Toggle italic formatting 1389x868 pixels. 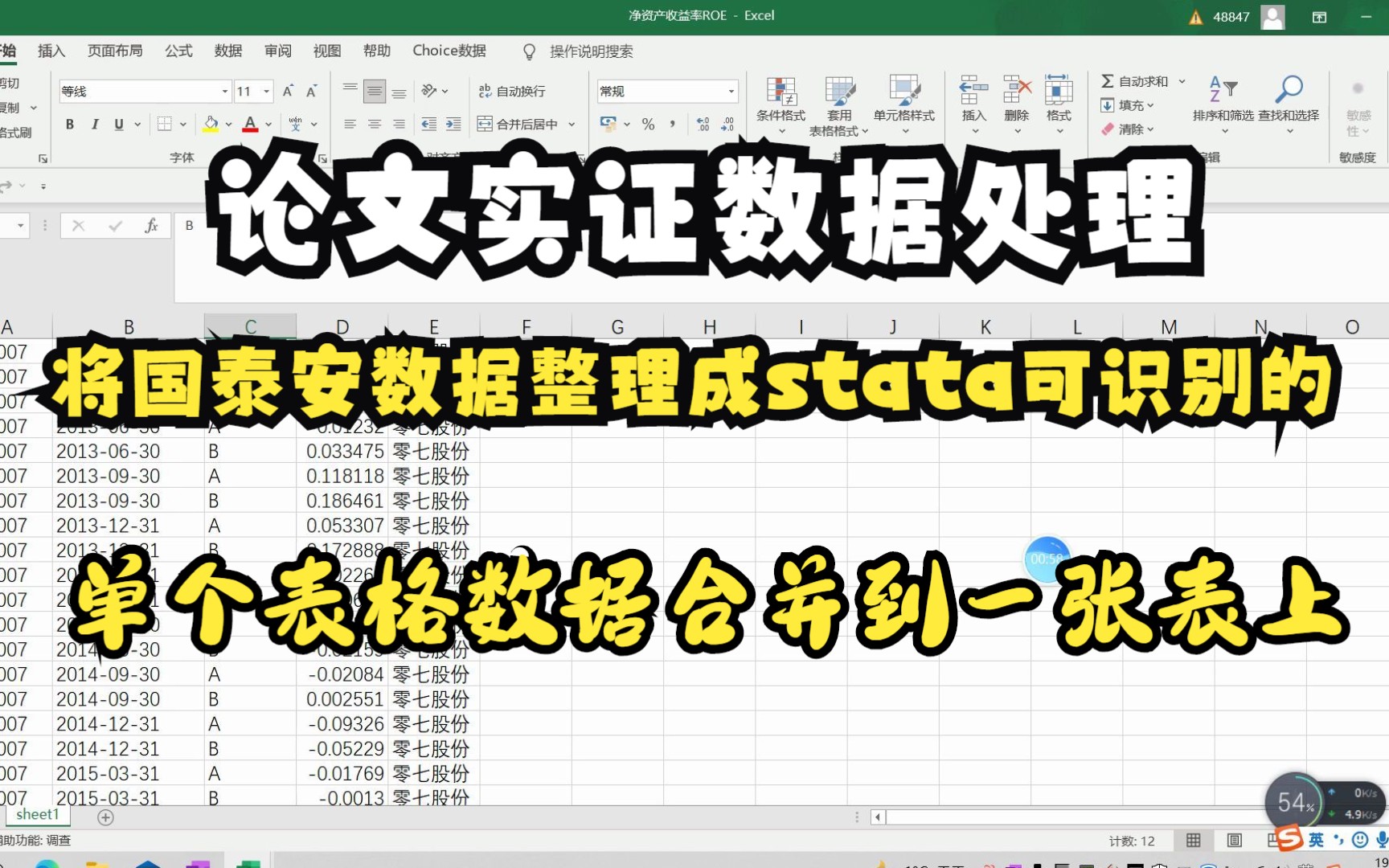[95, 125]
